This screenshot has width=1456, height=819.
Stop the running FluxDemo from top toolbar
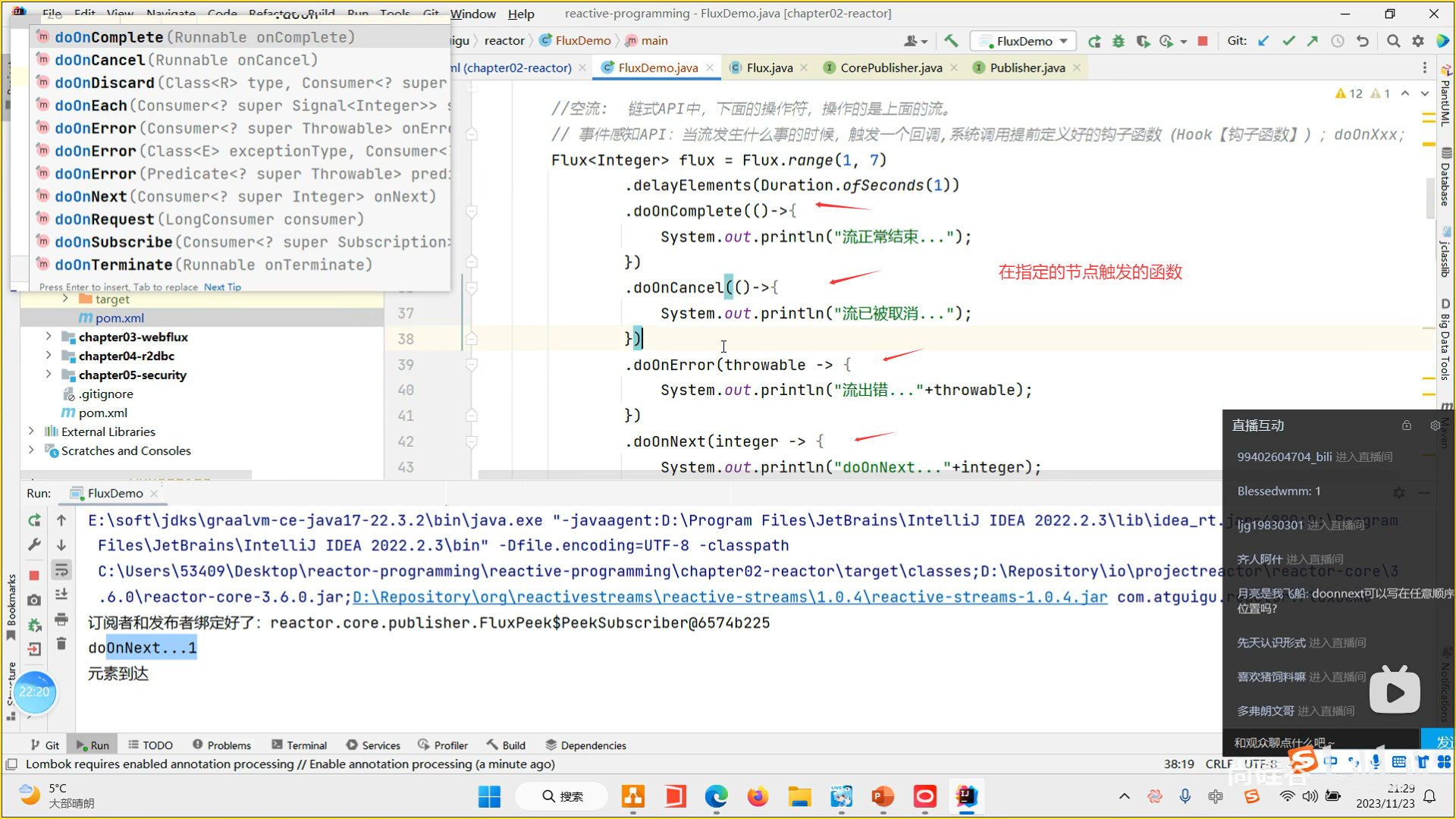pyautogui.click(x=1202, y=41)
